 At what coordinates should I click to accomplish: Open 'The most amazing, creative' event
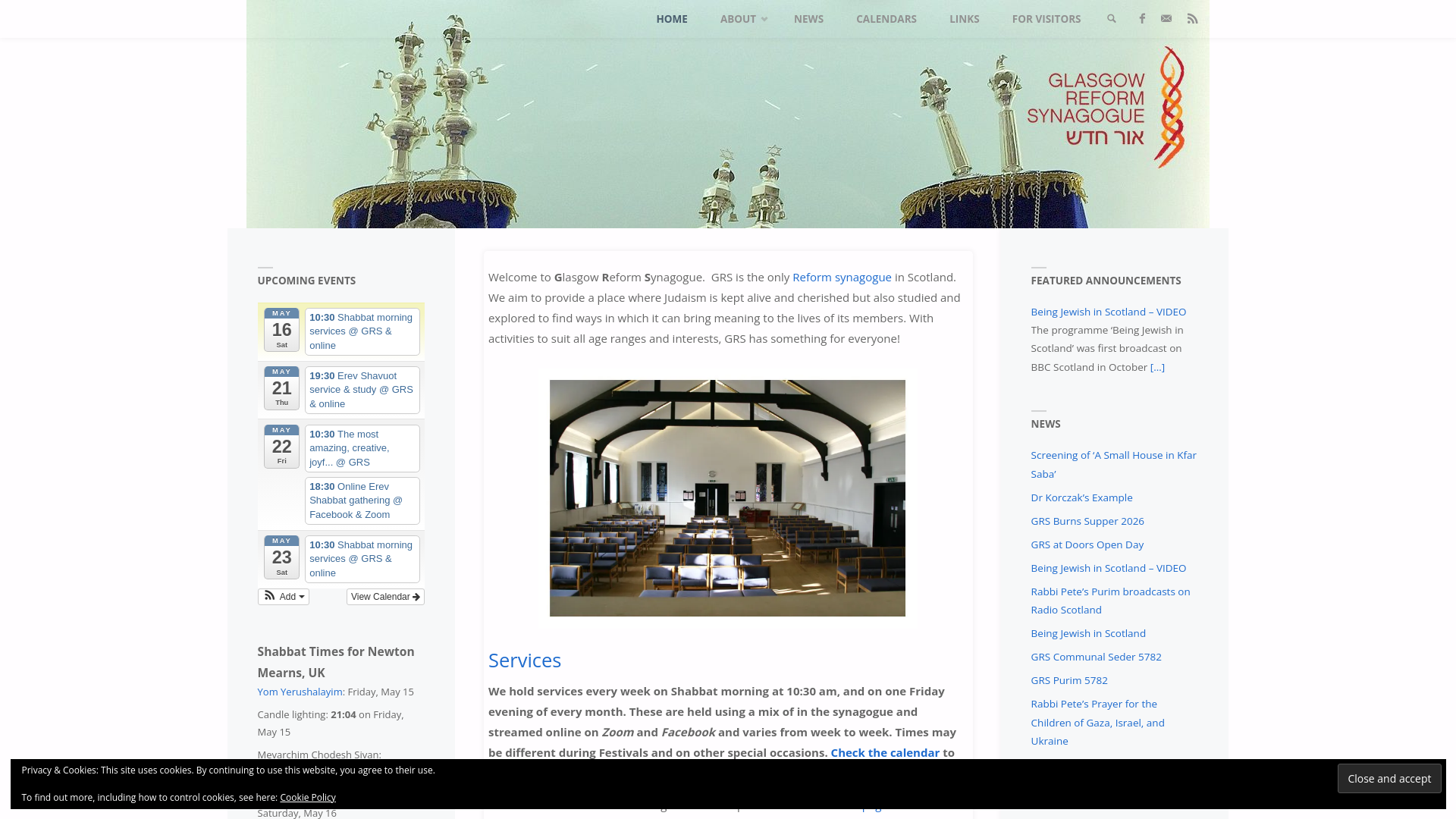point(362,448)
